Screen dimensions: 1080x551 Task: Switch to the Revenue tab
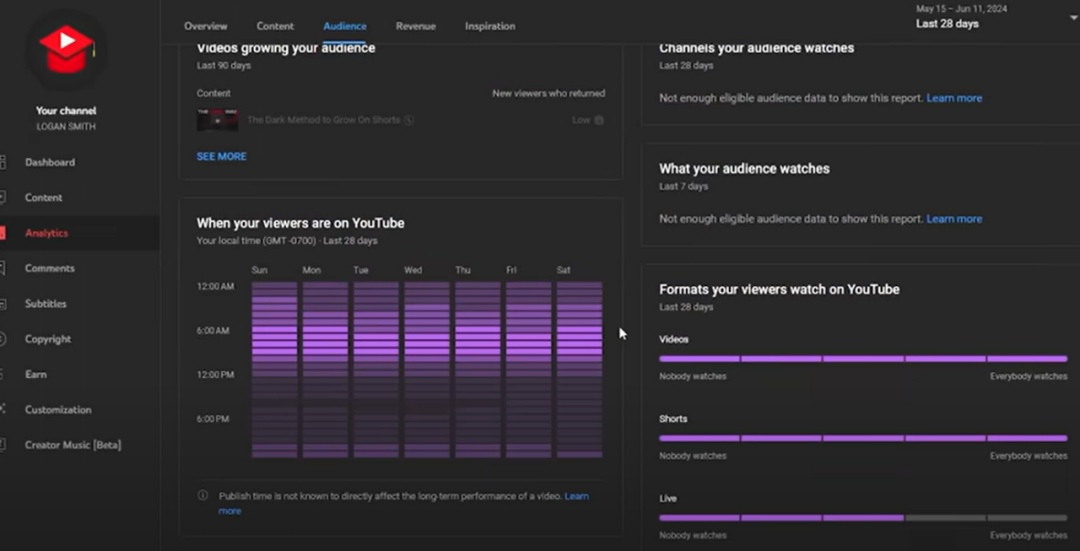click(x=415, y=26)
